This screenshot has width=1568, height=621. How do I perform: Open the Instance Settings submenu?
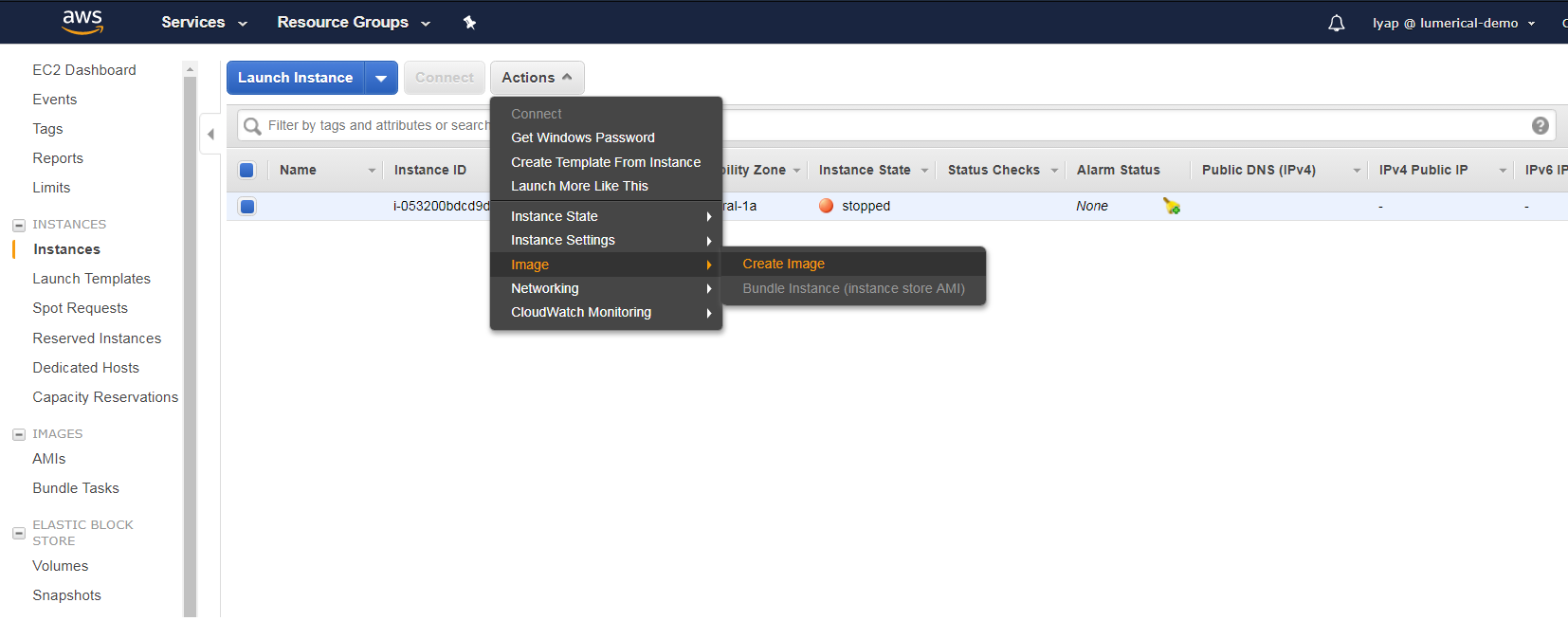(606, 241)
